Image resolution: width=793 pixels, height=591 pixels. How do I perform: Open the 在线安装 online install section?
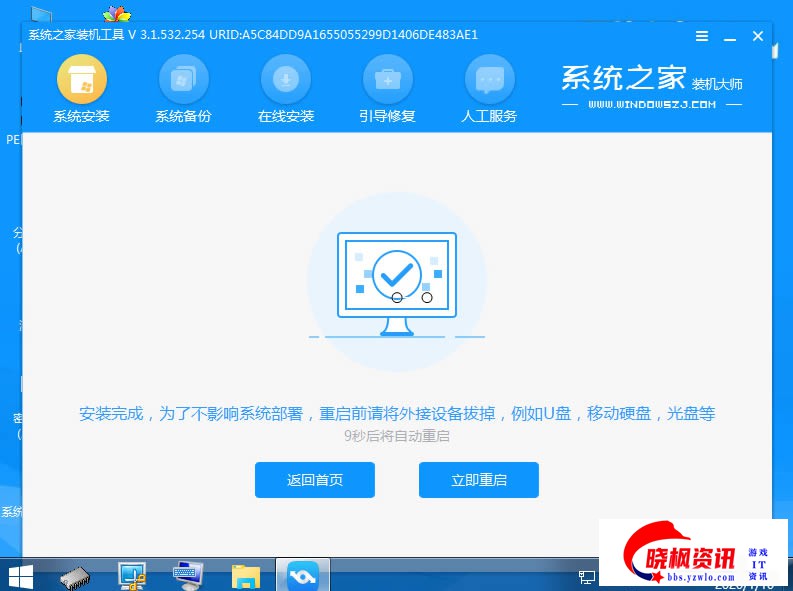[286, 89]
